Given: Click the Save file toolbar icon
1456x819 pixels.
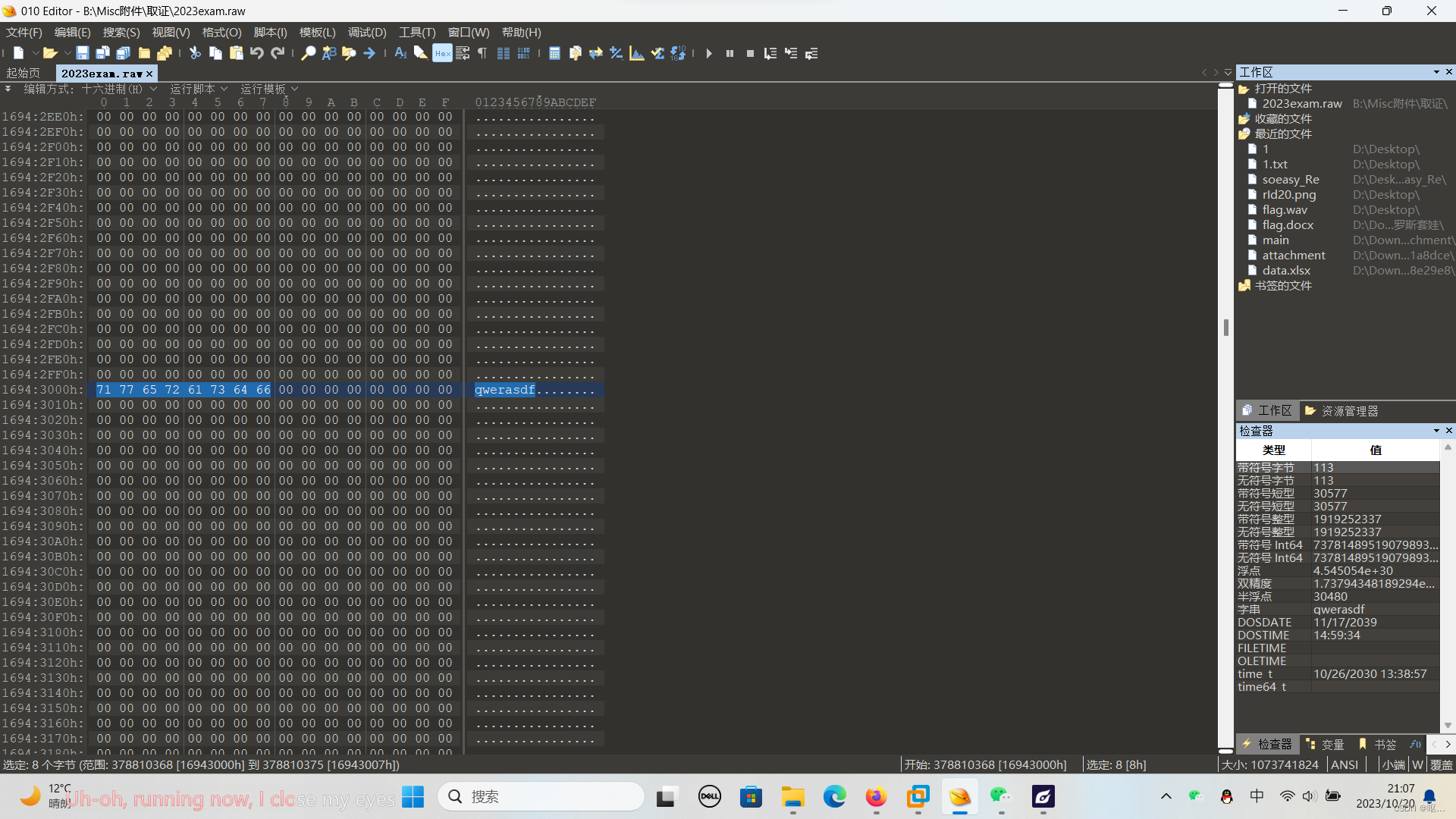Looking at the screenshot, I should (x=82, y=53).
